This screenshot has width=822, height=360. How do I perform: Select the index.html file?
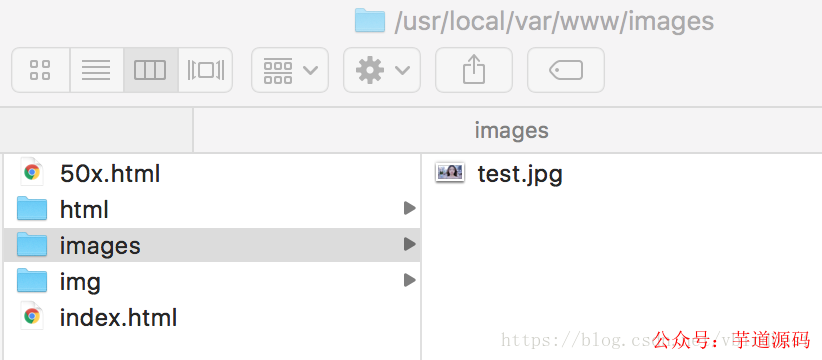[x=212, y=317]
